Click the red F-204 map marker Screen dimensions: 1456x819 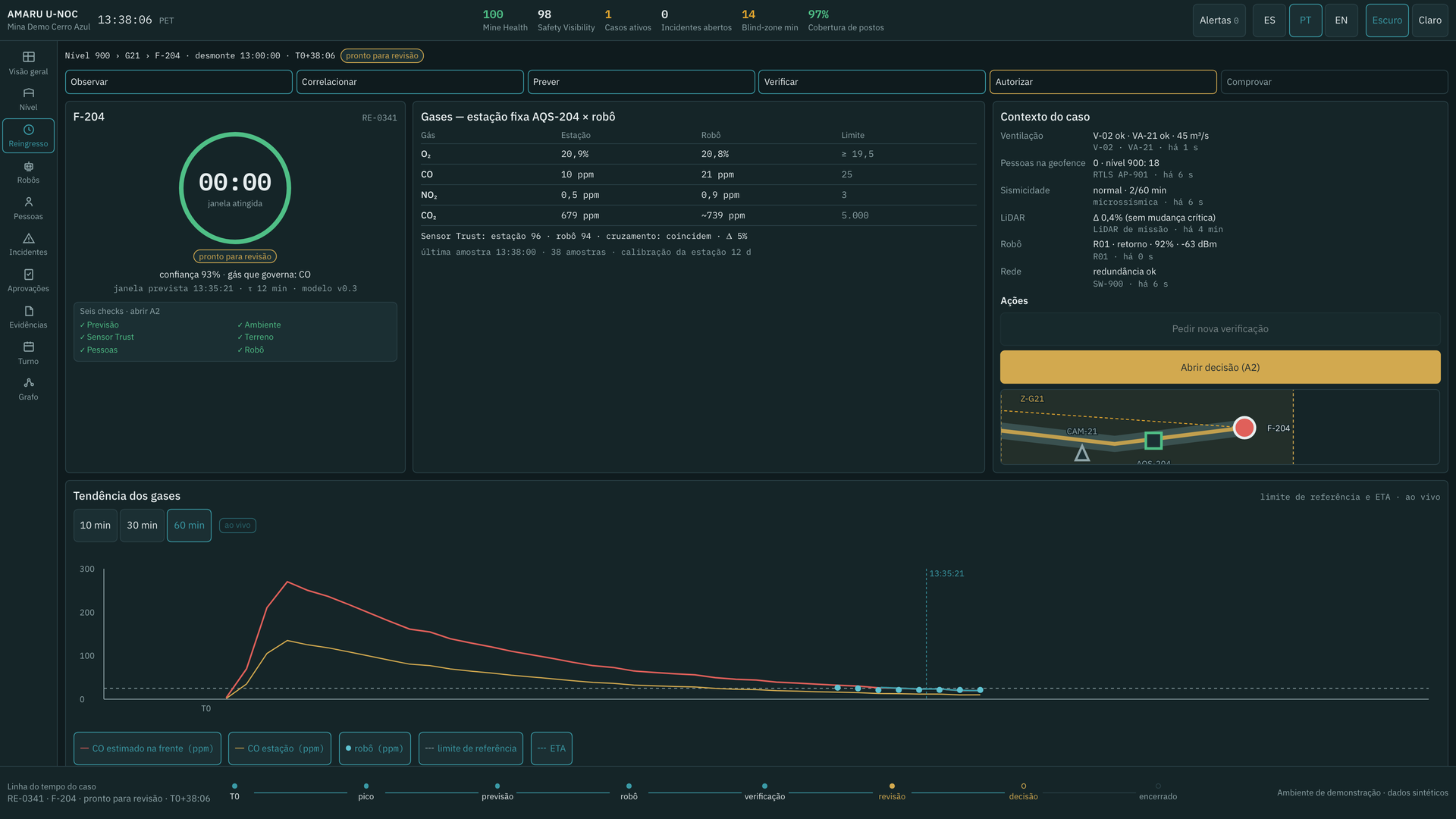[1244, 428]
